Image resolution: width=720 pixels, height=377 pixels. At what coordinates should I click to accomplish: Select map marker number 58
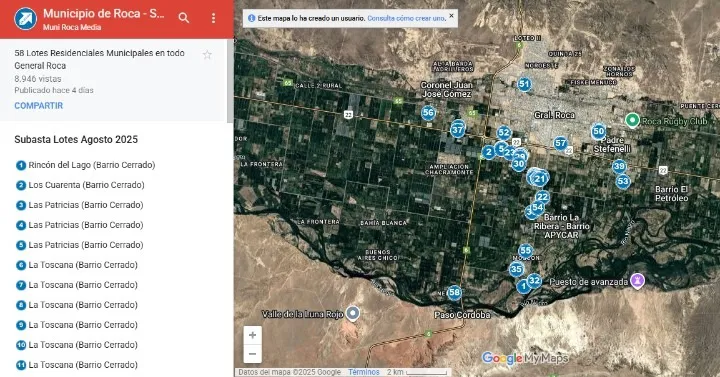click(x=454, y=293)
